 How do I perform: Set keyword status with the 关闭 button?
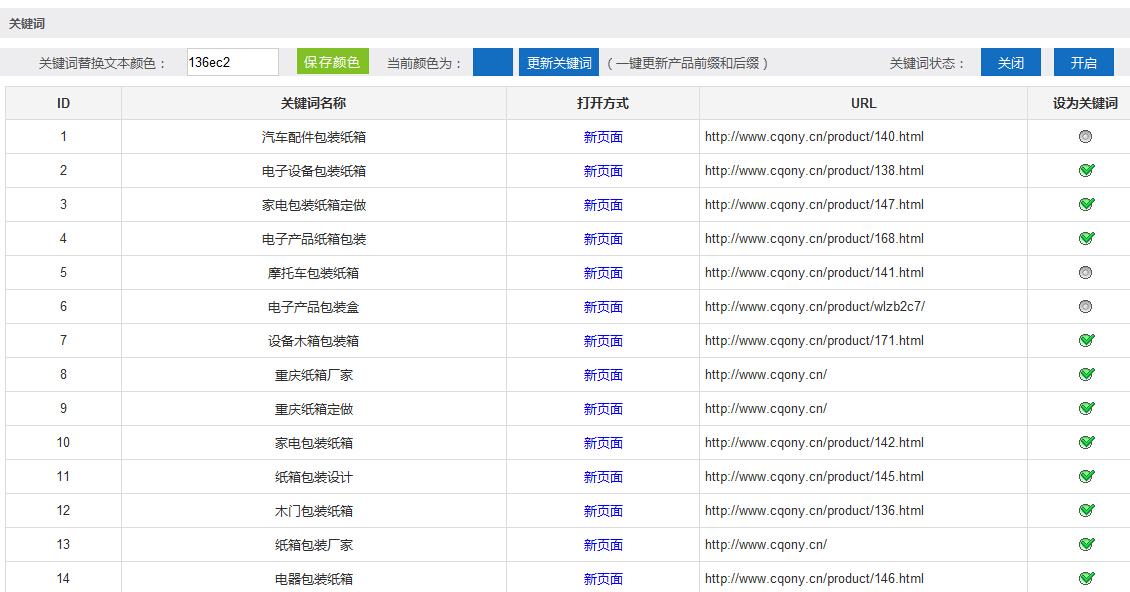(x=1010, y=63)
